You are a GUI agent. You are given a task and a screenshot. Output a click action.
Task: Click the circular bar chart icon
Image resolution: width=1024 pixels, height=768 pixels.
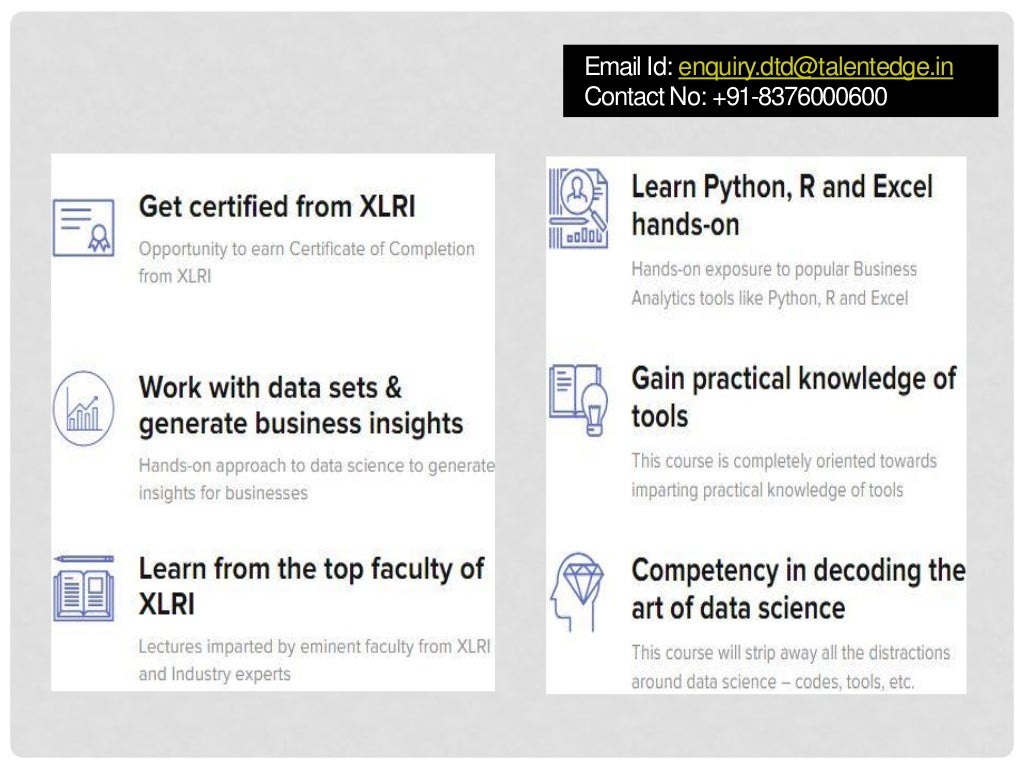pyautogui.click(x=83, y=408)
